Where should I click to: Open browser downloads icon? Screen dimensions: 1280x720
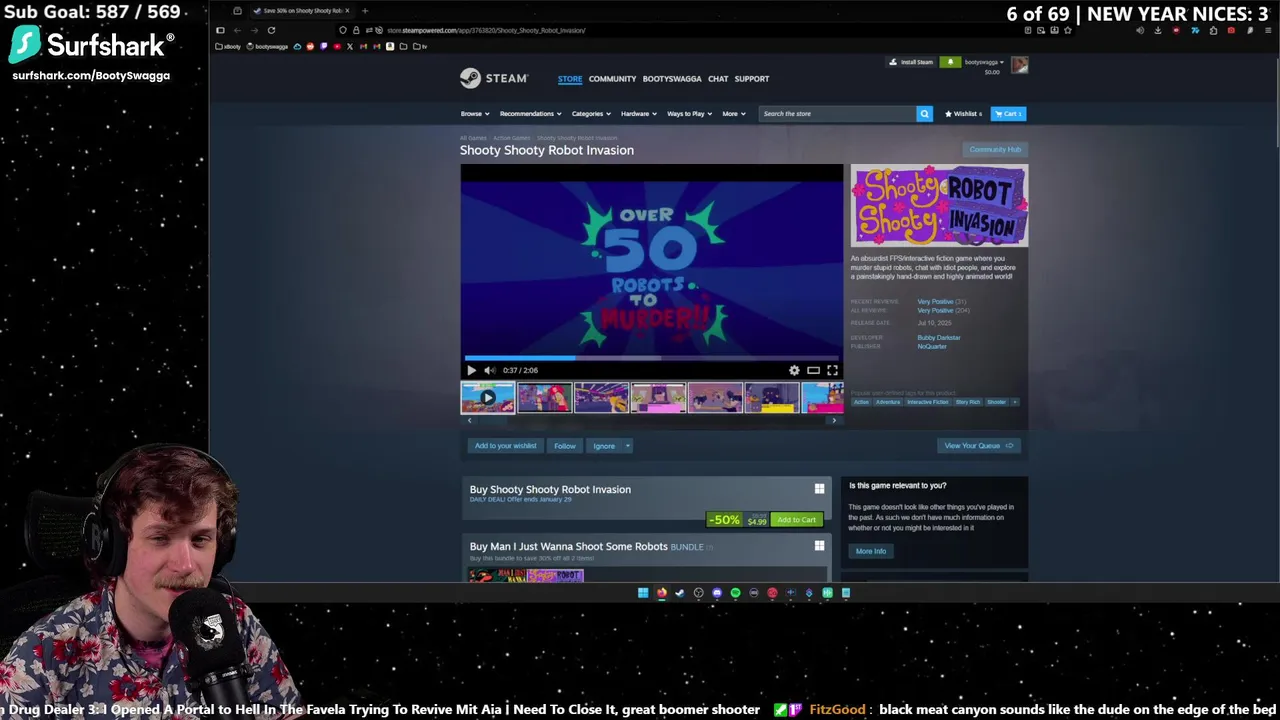[1158, 30]
